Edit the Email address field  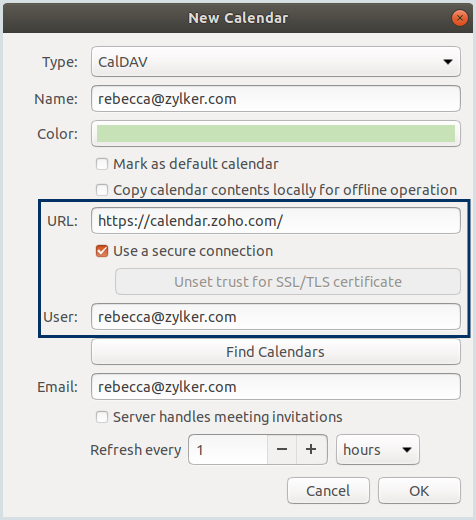click(276, 387)
